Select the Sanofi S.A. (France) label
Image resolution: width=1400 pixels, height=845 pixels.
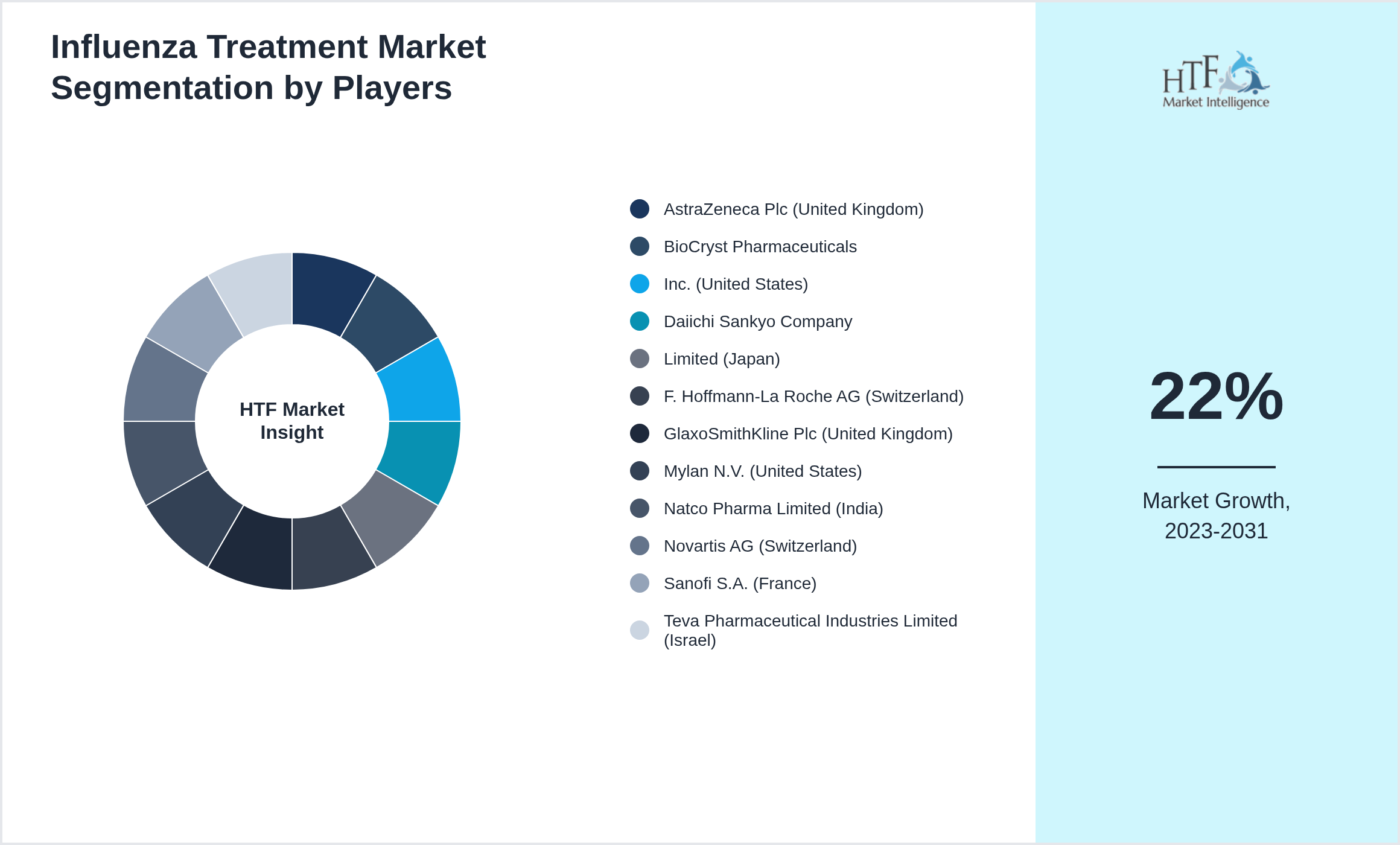pos(740,584)
